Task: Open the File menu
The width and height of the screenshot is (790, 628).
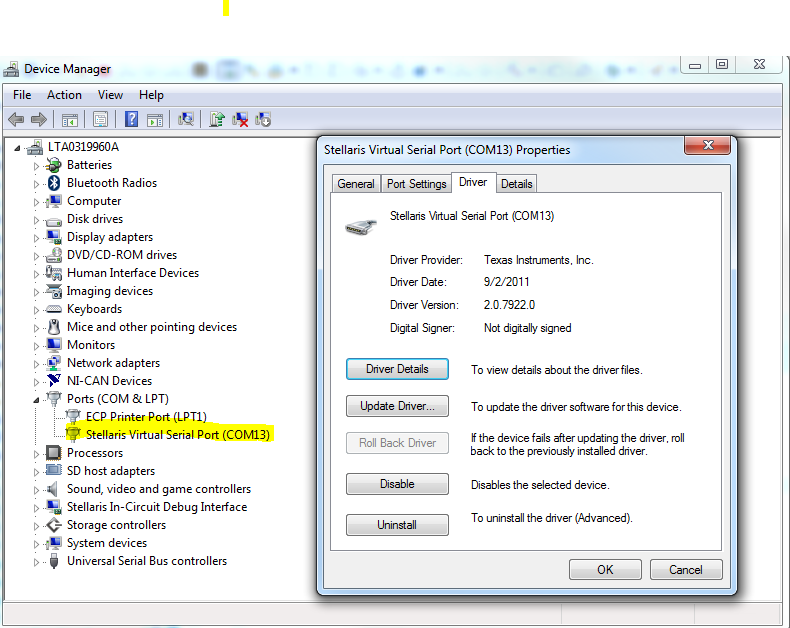Action: point(22,95)
